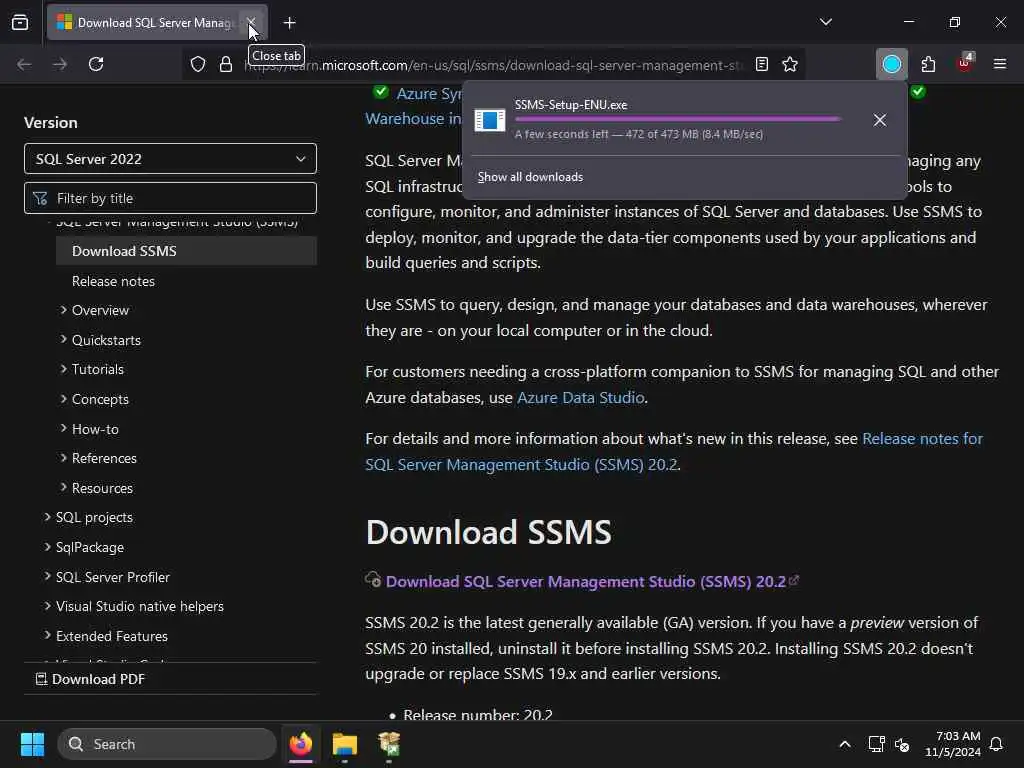Open the Windows Start menu
This screenshot has height=768, width=1024.
pos(32,744)
